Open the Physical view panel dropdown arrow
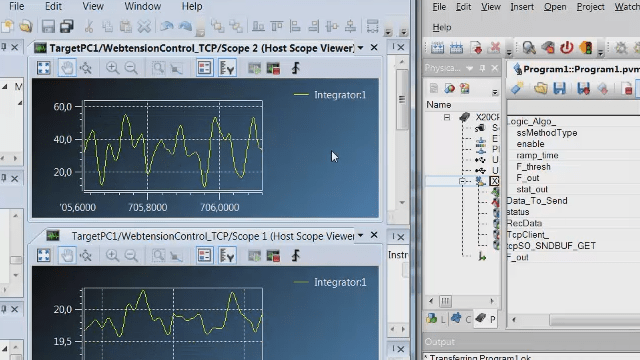640x360 pixels. click(469, 68)
